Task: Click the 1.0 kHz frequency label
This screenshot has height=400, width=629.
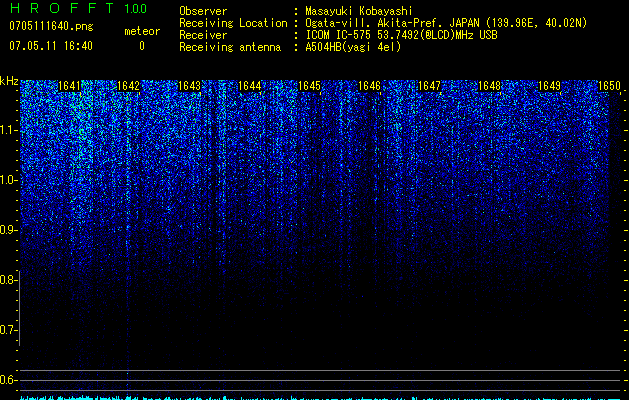Action: (x=7, y=180)
